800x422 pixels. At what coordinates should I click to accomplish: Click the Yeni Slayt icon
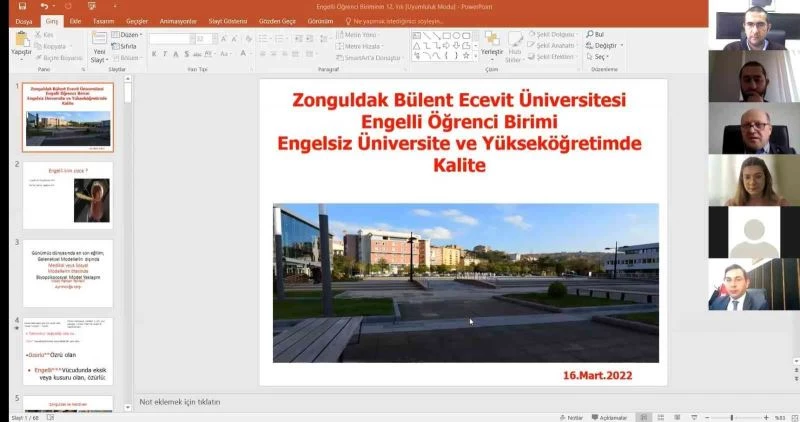click(99, 38)
